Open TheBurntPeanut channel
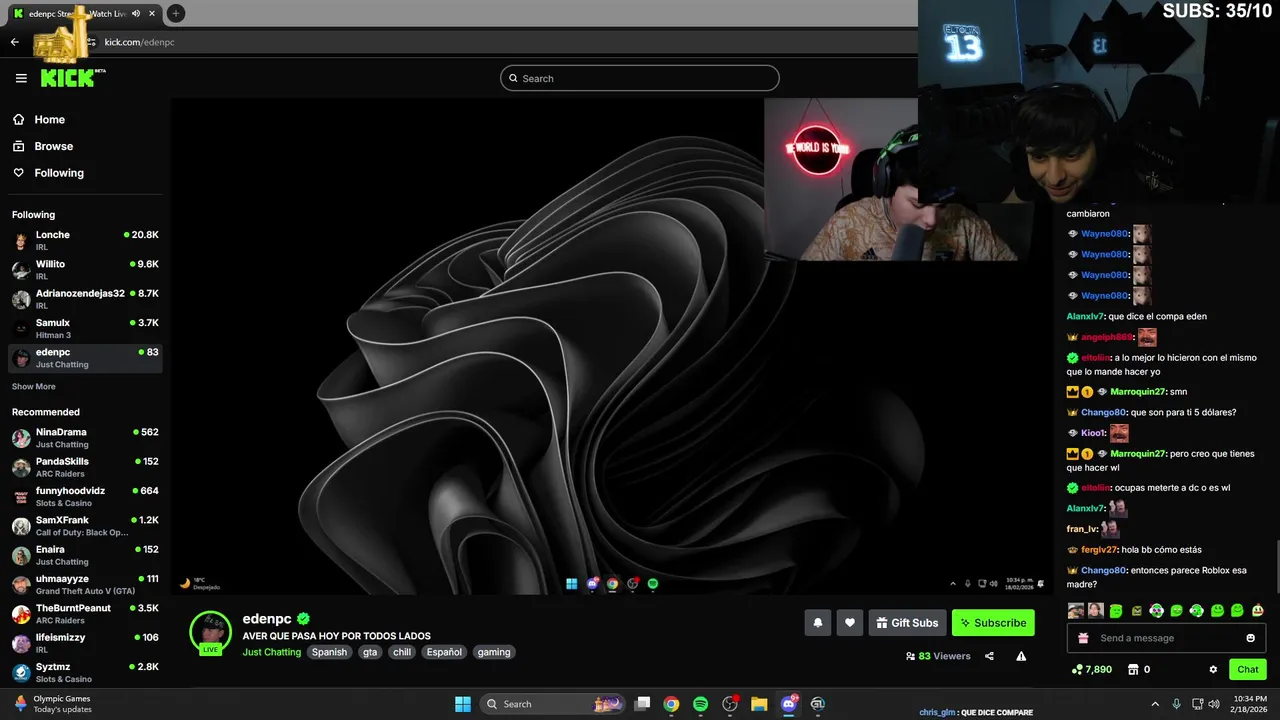Image resolution: width=1280 pixels, height=720 pixels. [85, 614]
